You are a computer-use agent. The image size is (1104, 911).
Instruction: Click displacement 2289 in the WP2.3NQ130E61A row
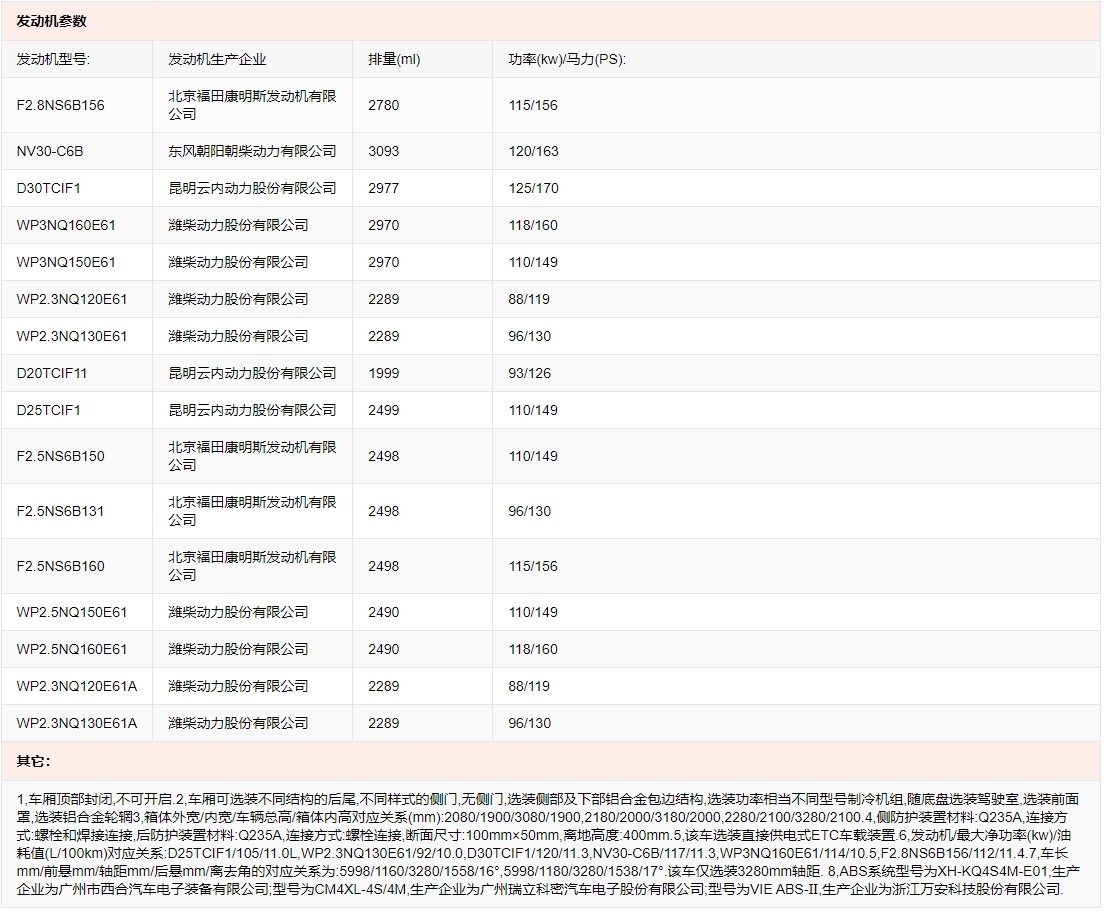[x=384, y=723]
